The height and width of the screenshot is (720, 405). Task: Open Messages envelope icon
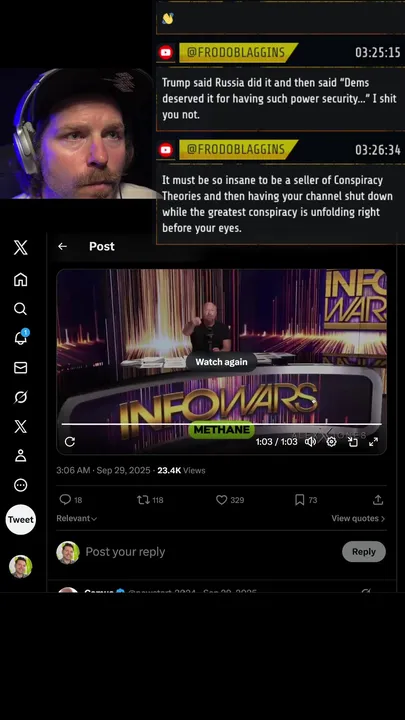coord(20,367)
